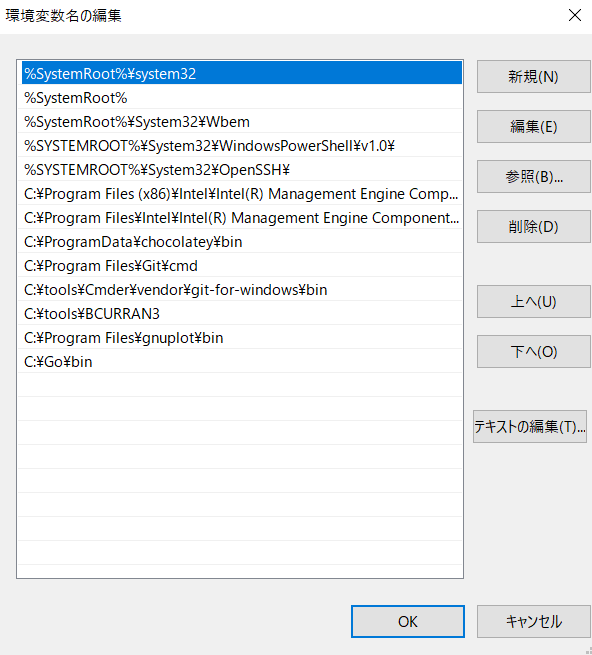Image resolution: width=592 pixels, height=655 pixels.
Task: Open テキストの編集(T)... button
Action: [530, 427]
